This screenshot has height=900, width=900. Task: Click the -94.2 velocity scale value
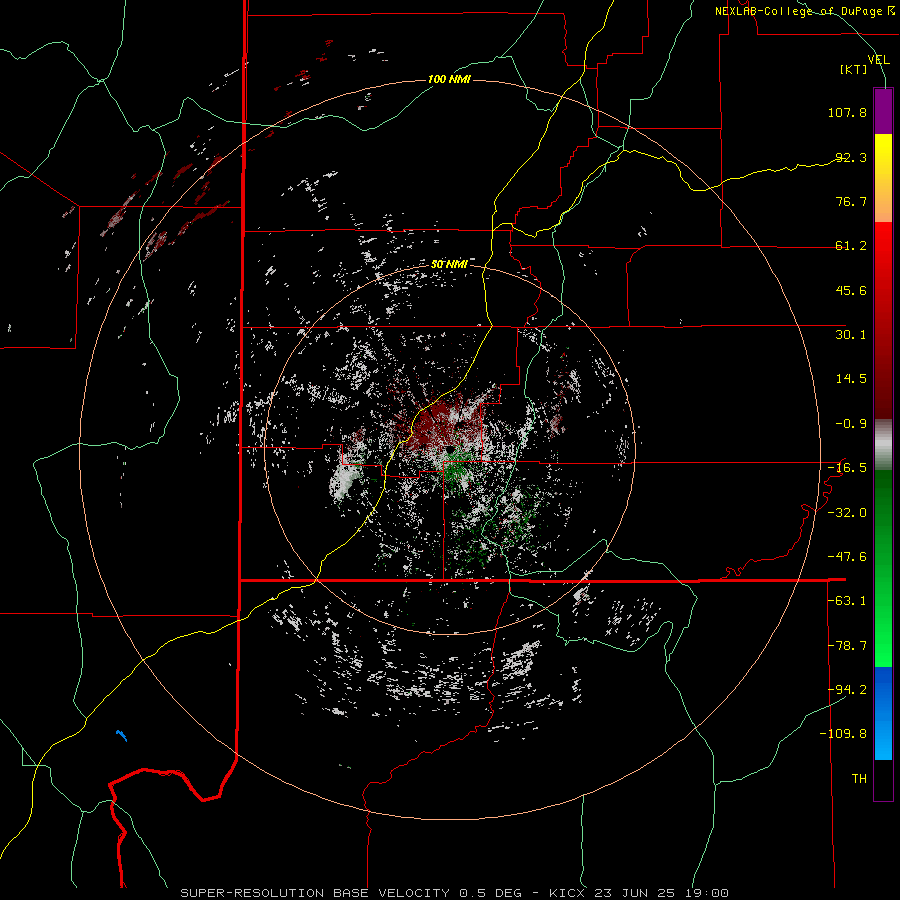pos(847,690)
